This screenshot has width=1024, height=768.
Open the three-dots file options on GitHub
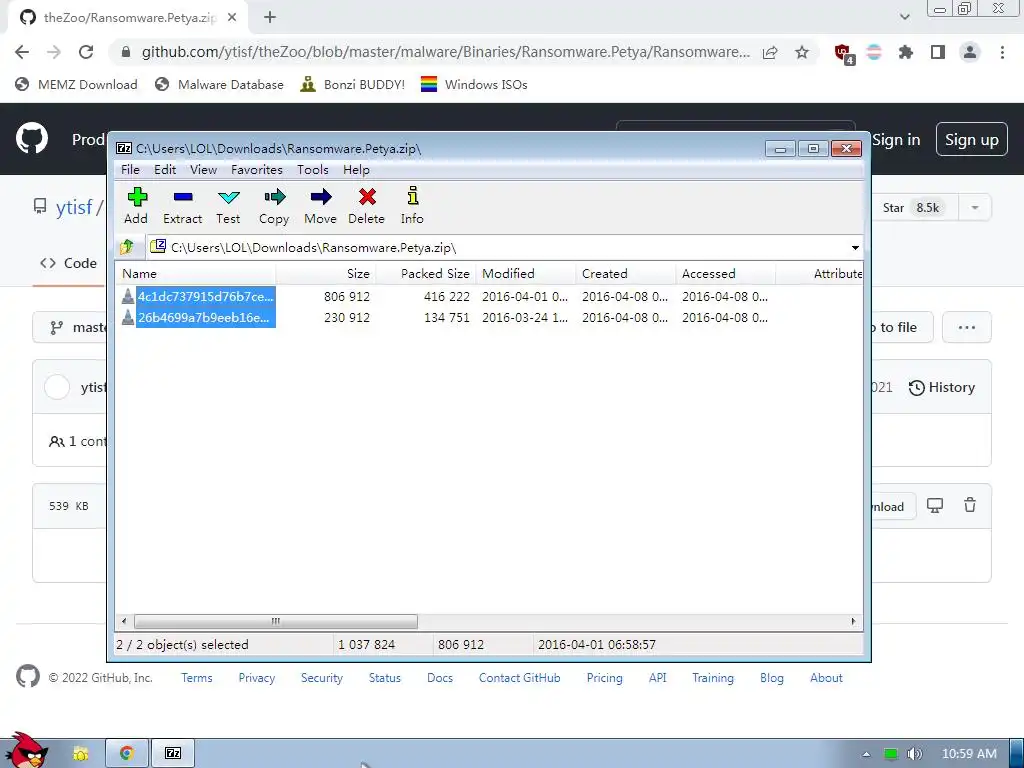967,328
